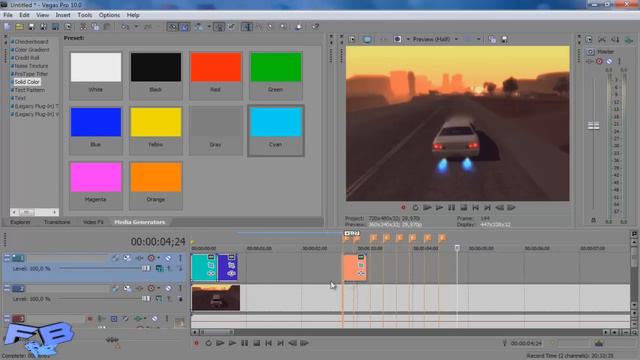Open Video Output FX icon in preview
640x360 pixels.
coord(383,39)
